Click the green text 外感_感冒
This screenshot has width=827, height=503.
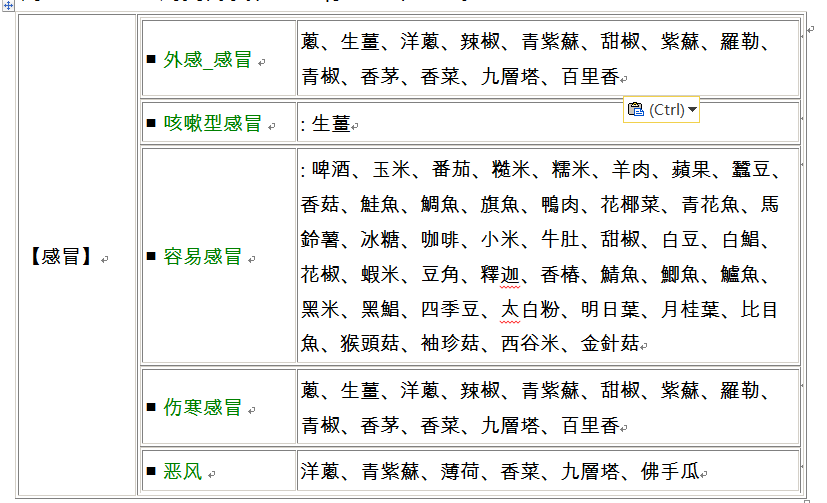click(207, 60)
